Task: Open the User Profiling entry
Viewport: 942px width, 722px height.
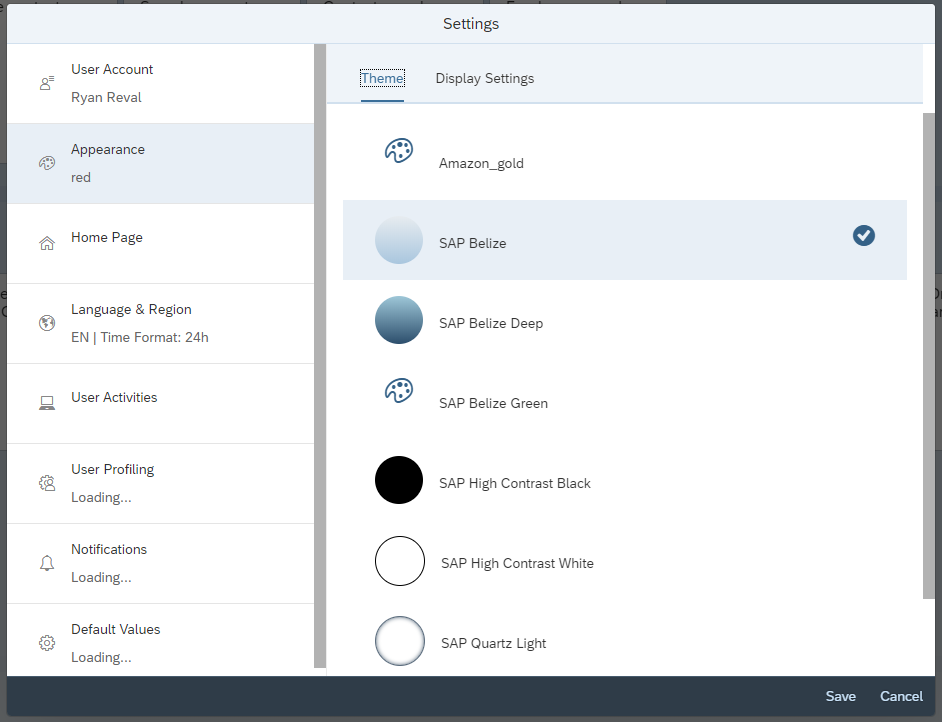Action: coord(160,483)
